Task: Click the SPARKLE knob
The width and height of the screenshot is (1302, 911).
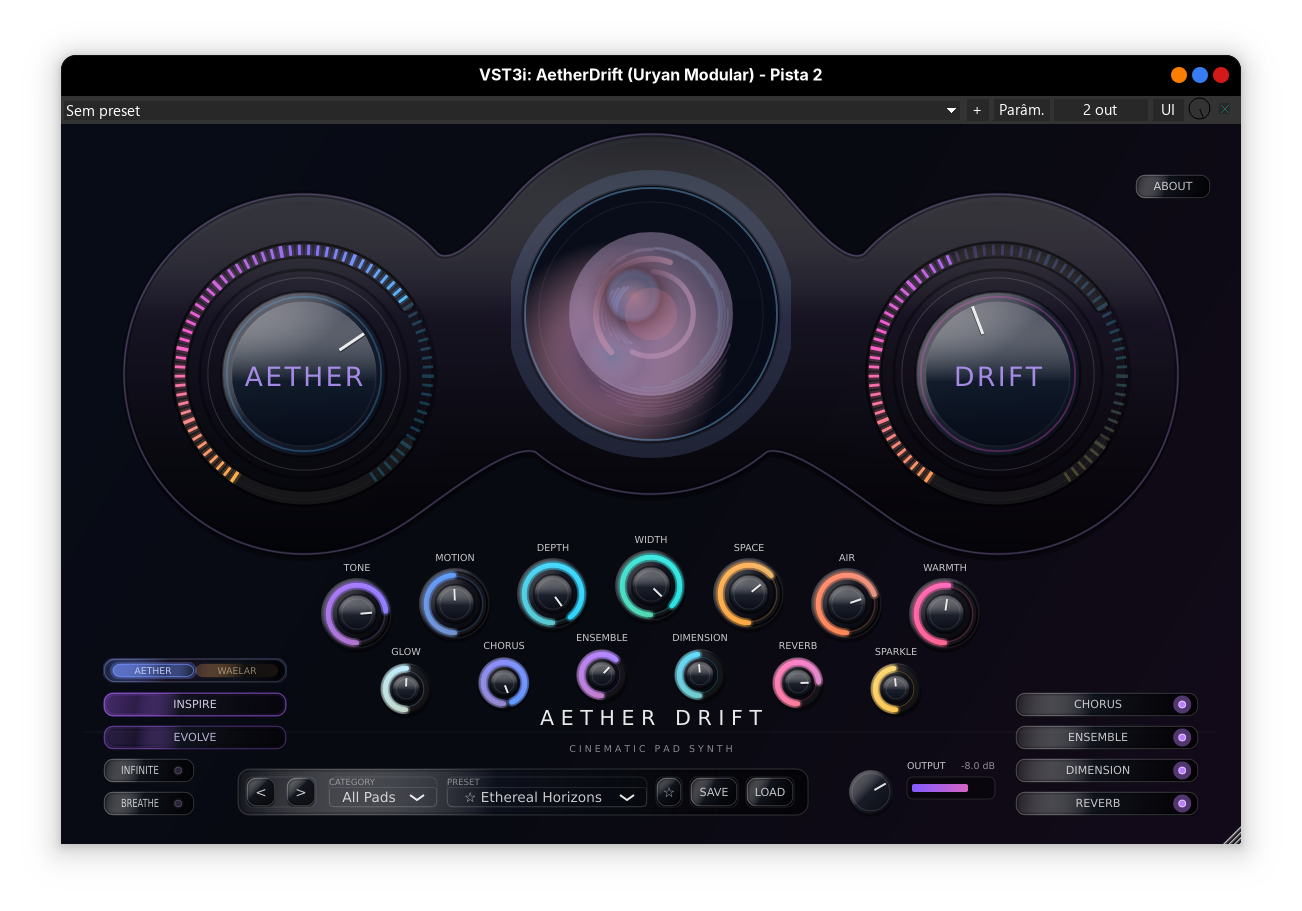Action: pos(895,688)
